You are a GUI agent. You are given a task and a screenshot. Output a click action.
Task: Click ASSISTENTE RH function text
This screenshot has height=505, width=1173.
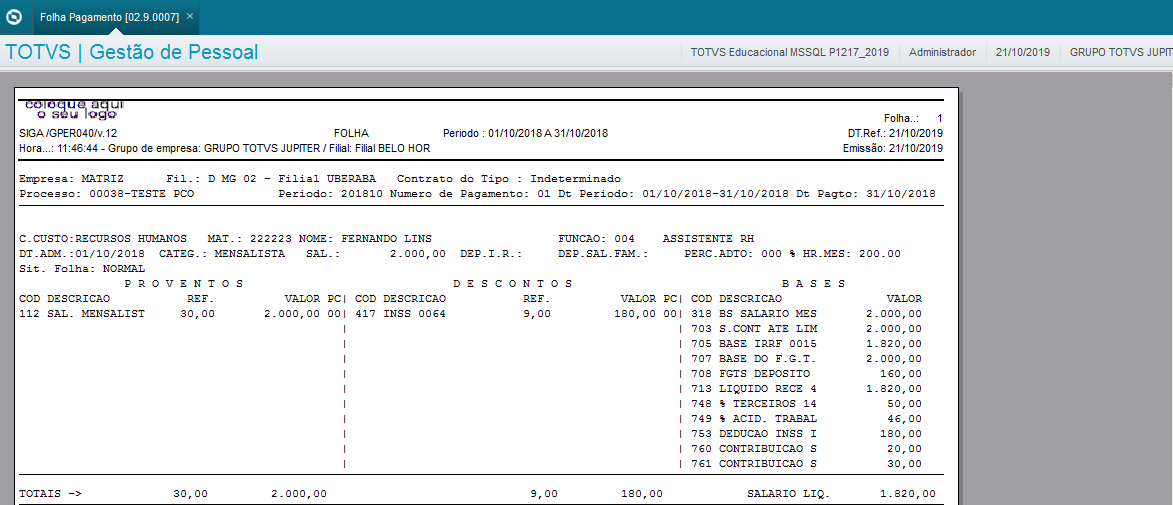click(x=708, y=238)
